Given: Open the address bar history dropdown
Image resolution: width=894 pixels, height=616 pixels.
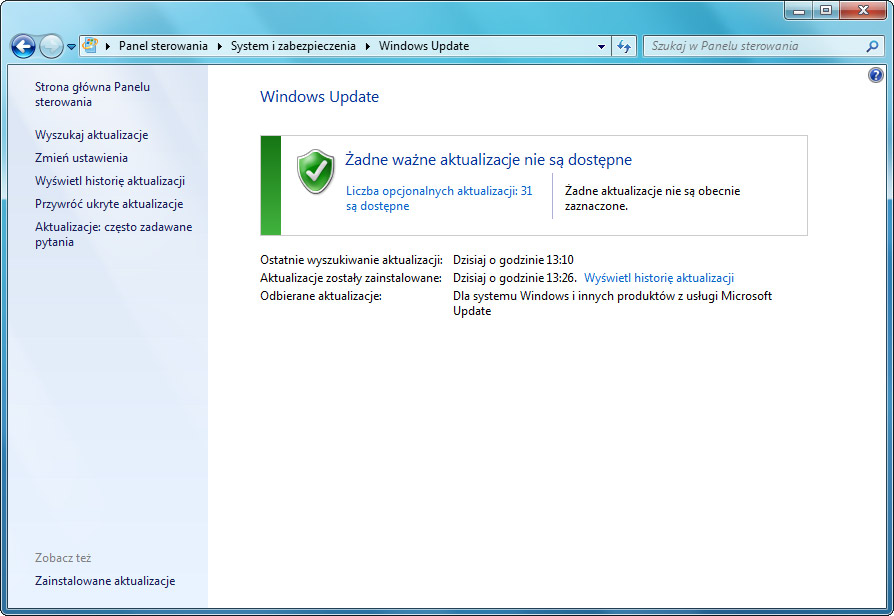Looking at the screenshot, I should (601, 47).
